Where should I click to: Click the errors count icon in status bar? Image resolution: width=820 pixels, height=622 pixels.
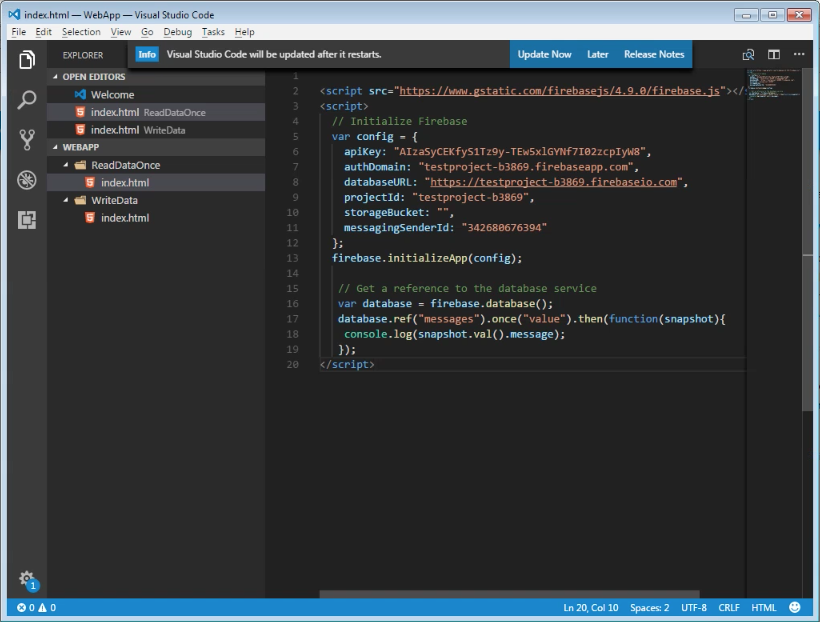point(21,607)
